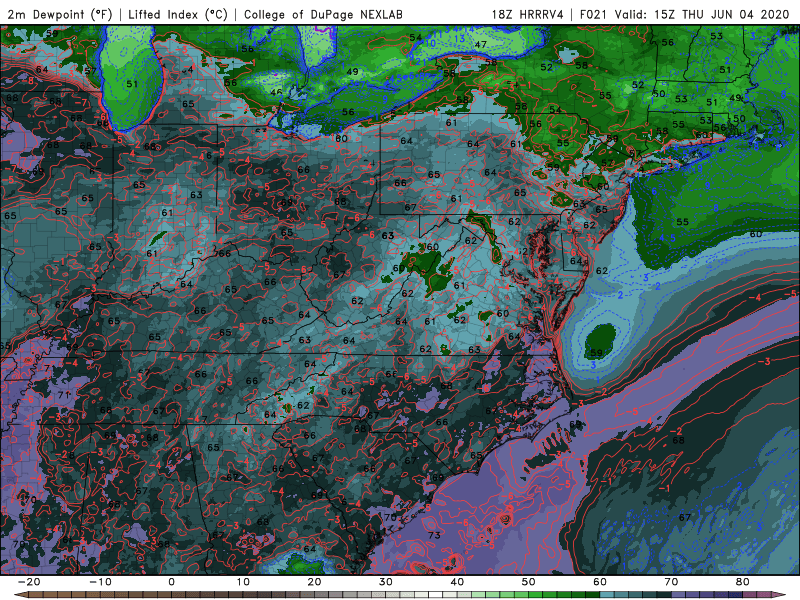Click the 0 tick label on color scale
This screenshot has width=800, height=600.
coord(171,582)
